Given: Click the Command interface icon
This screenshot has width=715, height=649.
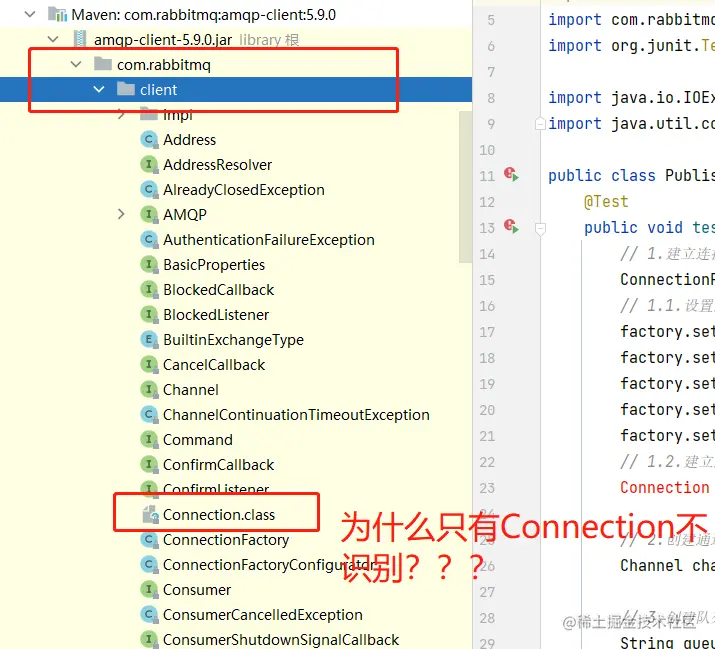Looking at the screenshot, I should click(149, 439).
